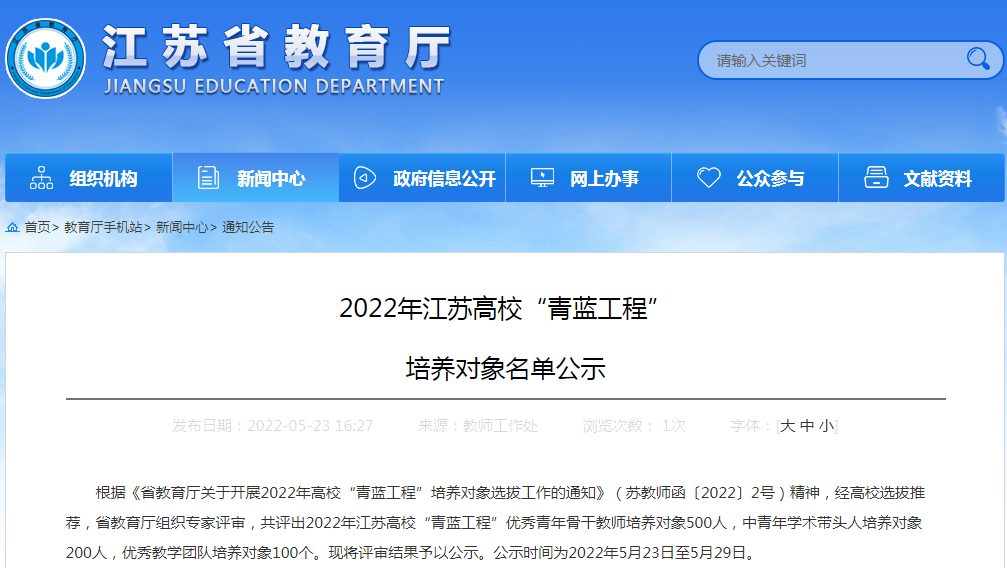The height and width of the screenshot is (568, 1007).
Task: Click the organization chart icon beside 组织机构
Action: click(42, 178)
